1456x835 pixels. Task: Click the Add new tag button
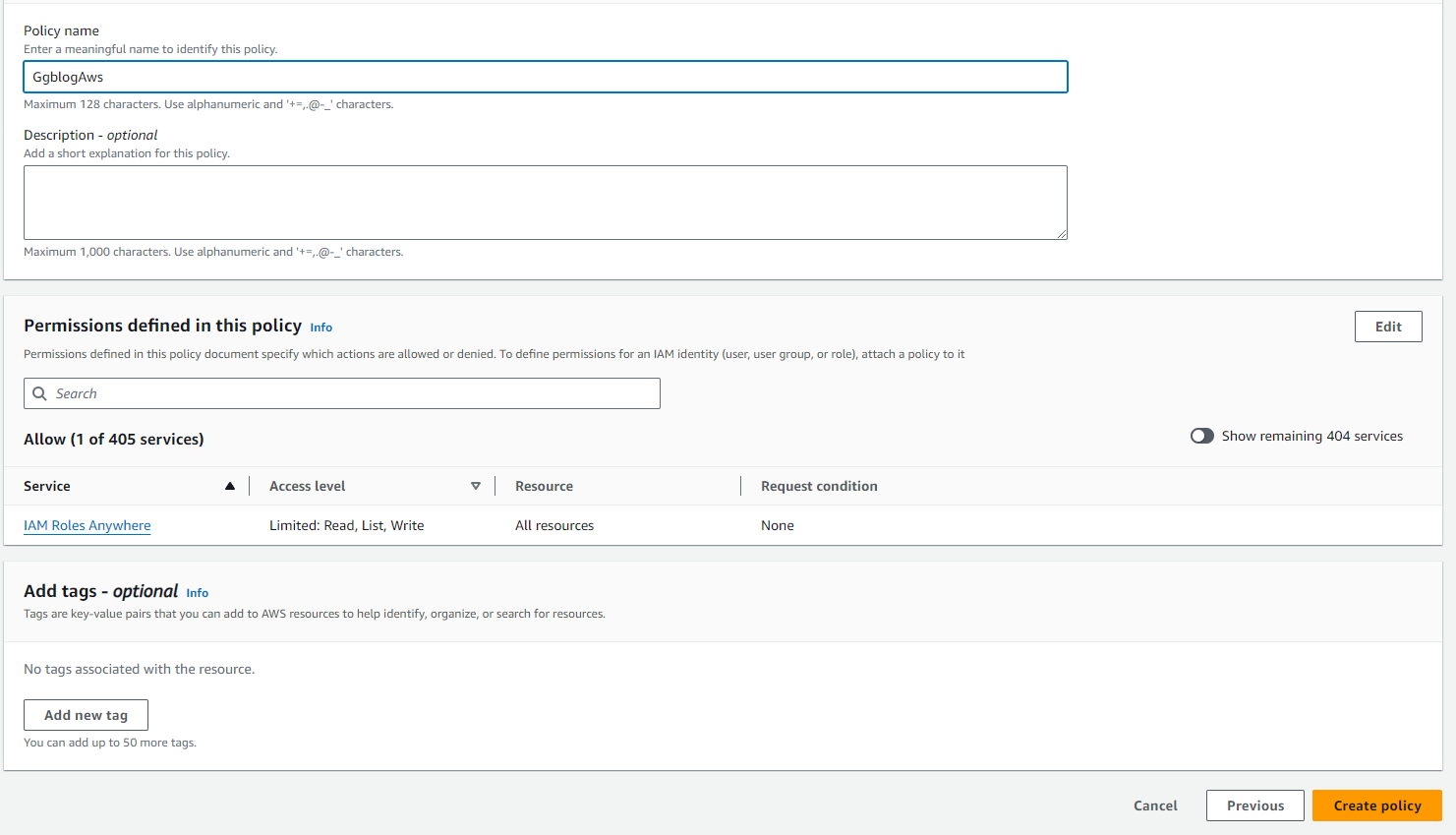pos(86,715)
